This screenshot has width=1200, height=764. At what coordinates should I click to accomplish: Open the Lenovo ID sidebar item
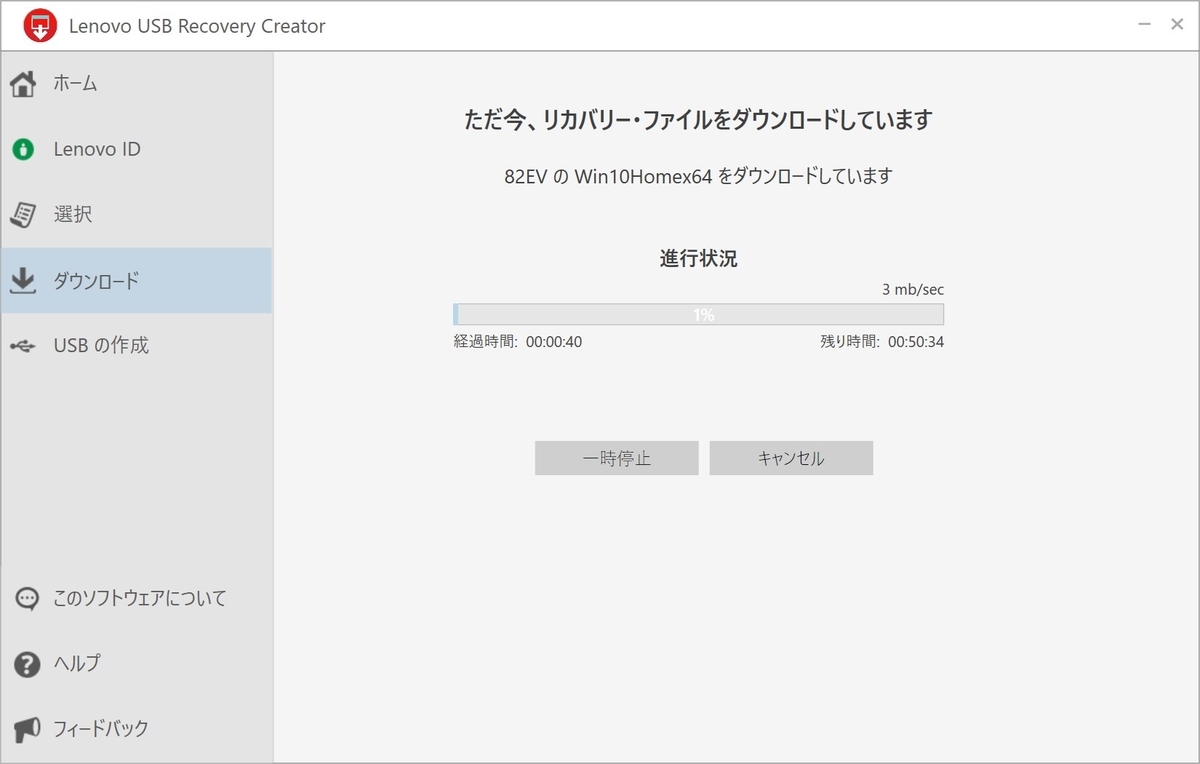(136, 150)
